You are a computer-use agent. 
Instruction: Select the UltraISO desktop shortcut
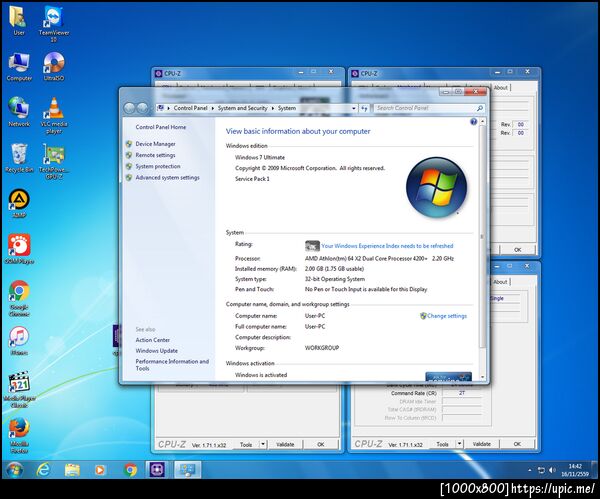click(54, 67)
